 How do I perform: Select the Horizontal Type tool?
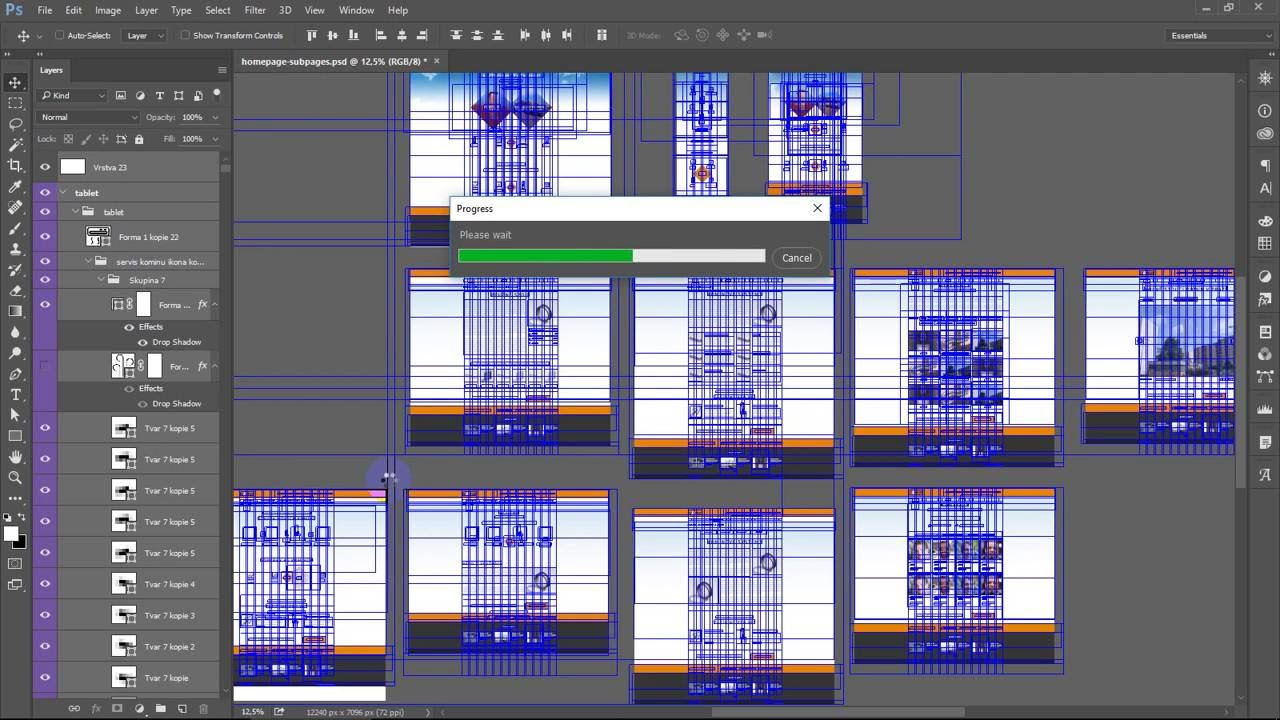15,395
